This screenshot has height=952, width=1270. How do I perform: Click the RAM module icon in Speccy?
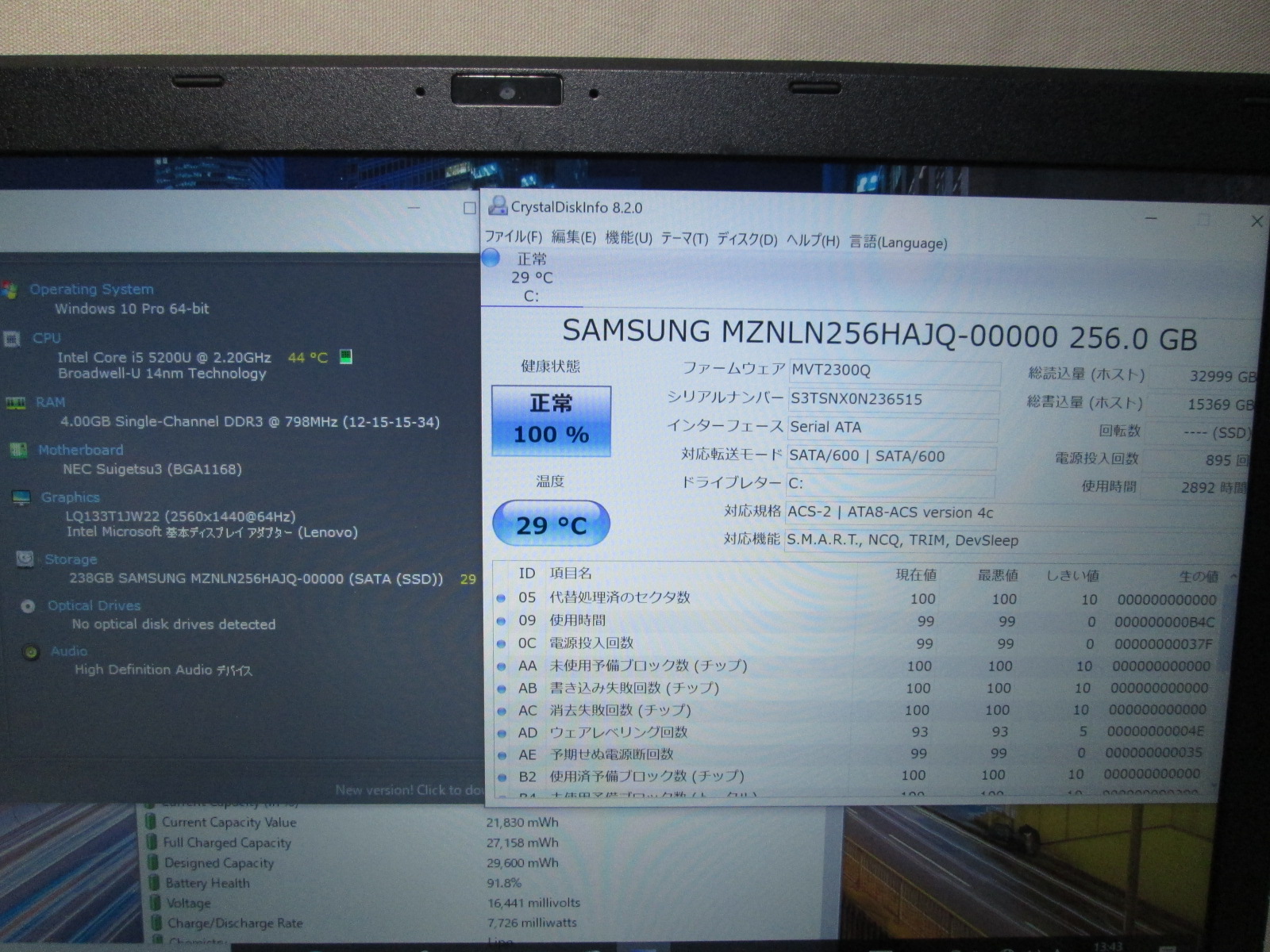click(15, 403)
